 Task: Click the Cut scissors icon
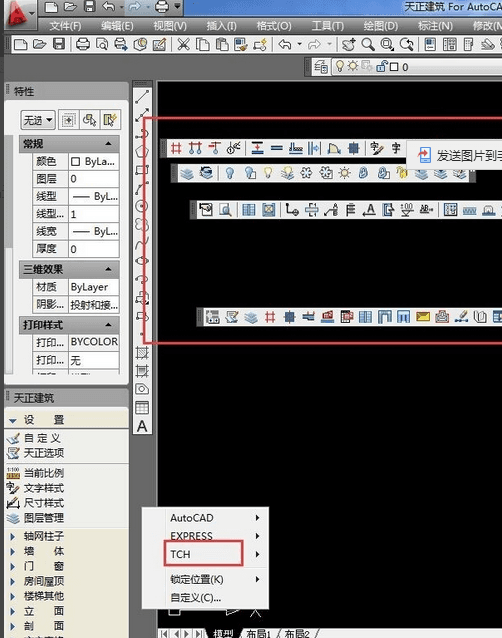[x=183, y=44]
